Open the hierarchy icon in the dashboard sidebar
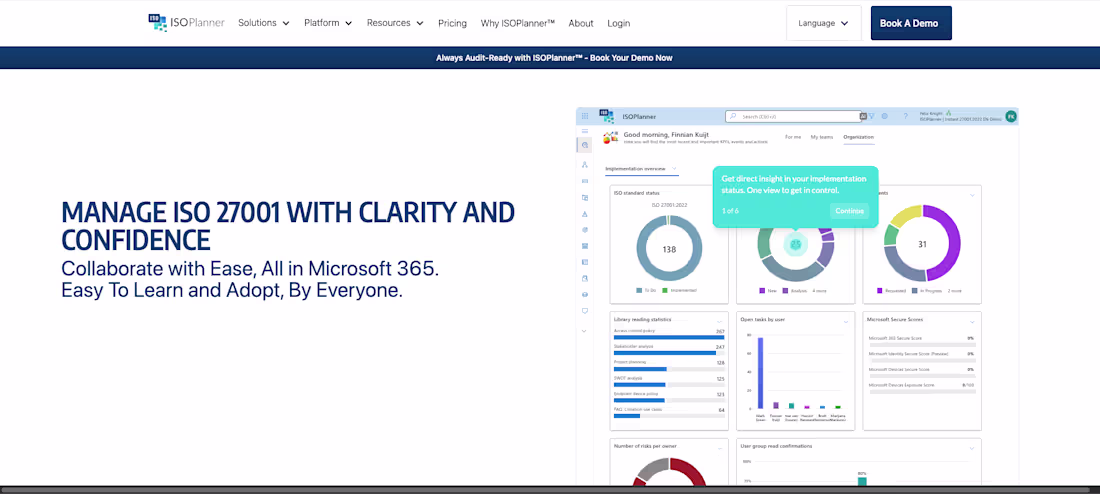Viewport: 1100px width, 494px height. (x=584, y=164)
